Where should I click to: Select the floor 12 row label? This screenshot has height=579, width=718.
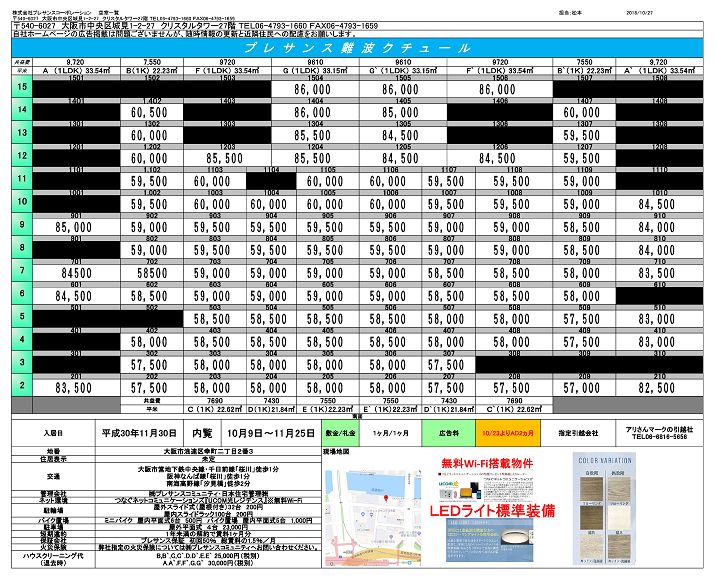tap(22, 156)
